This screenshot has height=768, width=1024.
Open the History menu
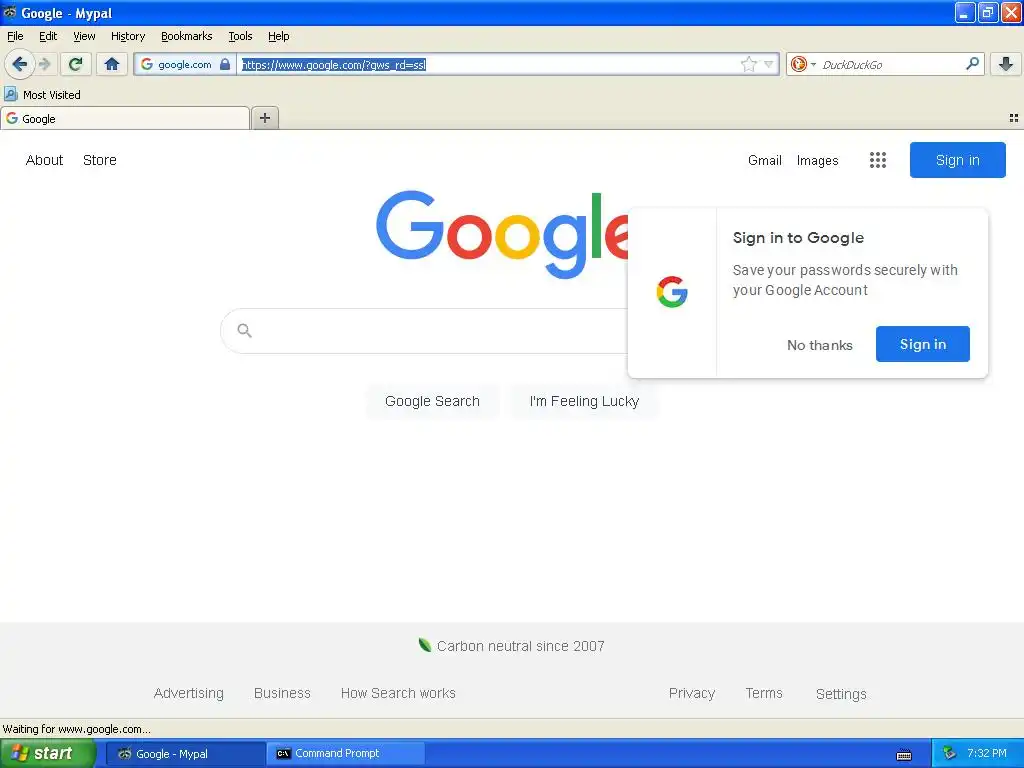[128, 36]
